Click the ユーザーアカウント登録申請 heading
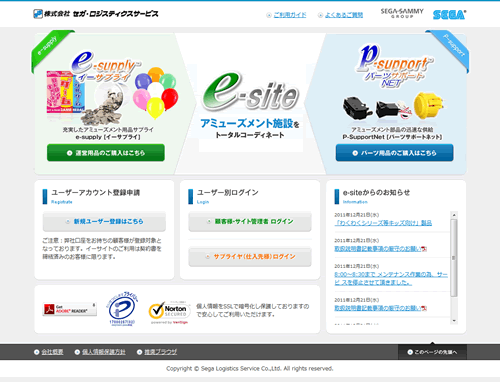The width and height of the screenshot is (500, 382). click(95, 193)
